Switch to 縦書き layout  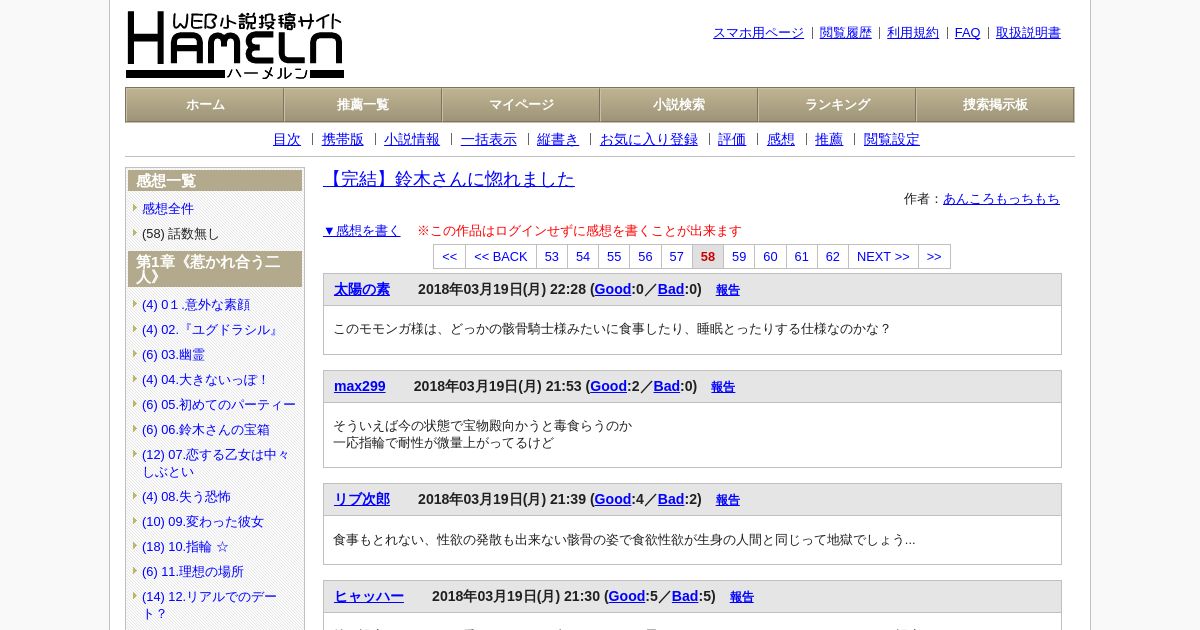558,140
